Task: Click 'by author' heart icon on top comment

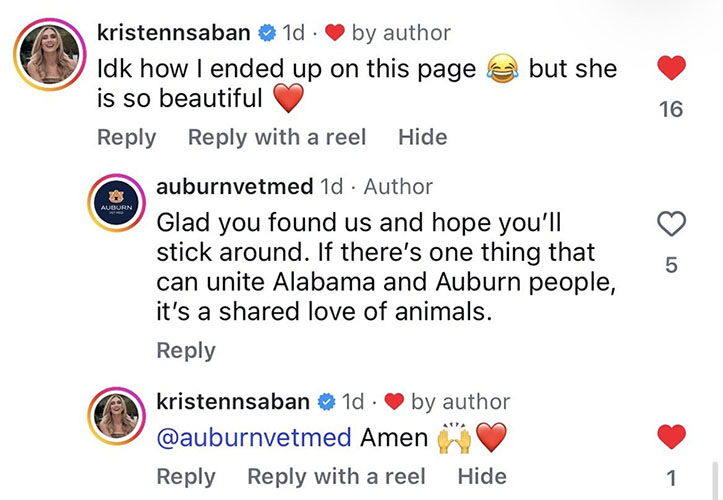Action: click(335, 33)
